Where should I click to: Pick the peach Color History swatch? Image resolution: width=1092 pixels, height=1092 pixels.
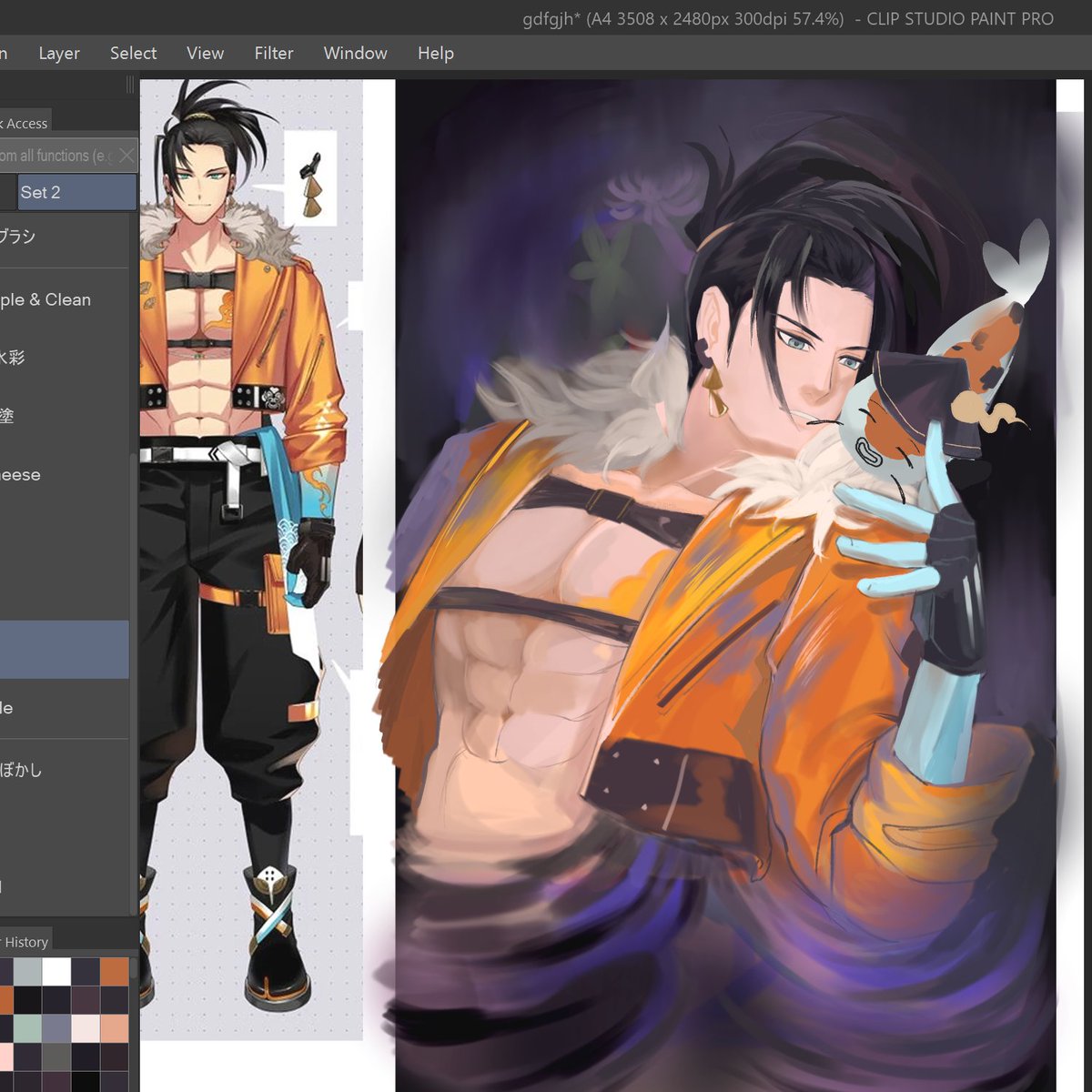click(115, 1028)
